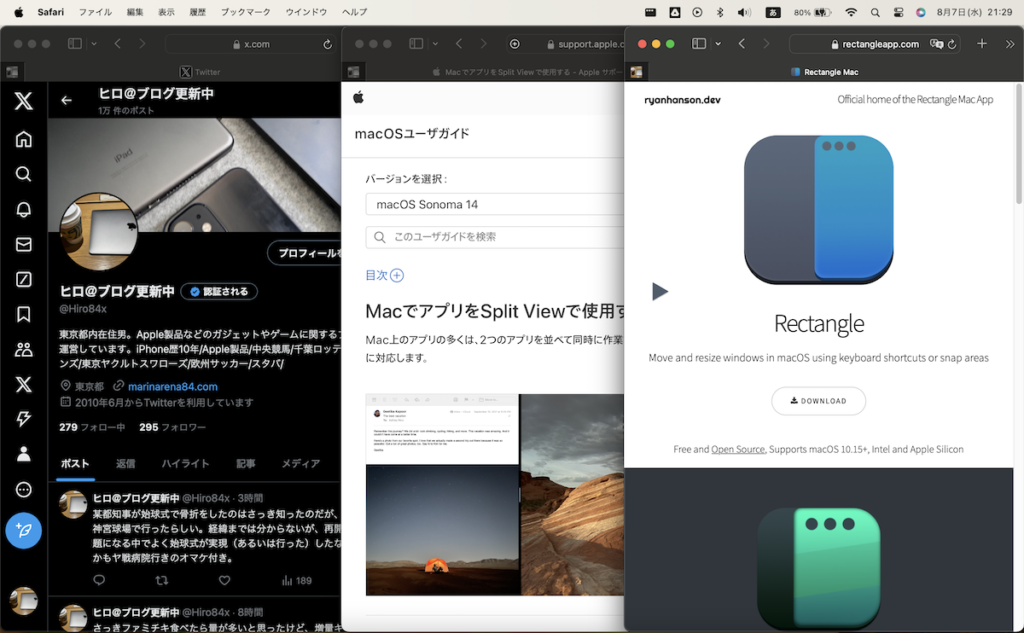Image resolution: width=1024 pixels, height=633 pixels.
Task: Select the ポスト tab on profile
Action: (75, 464)
